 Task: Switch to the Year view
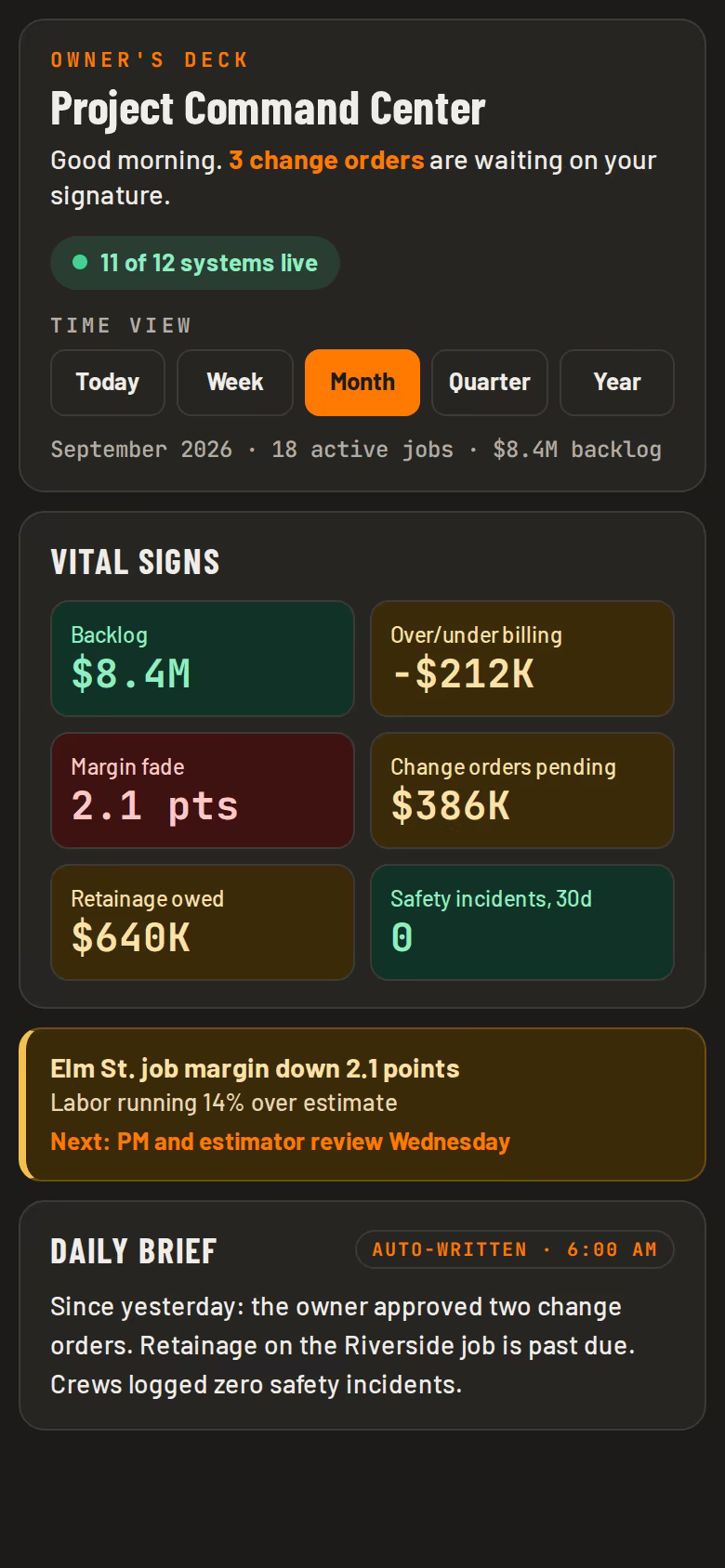617,382
